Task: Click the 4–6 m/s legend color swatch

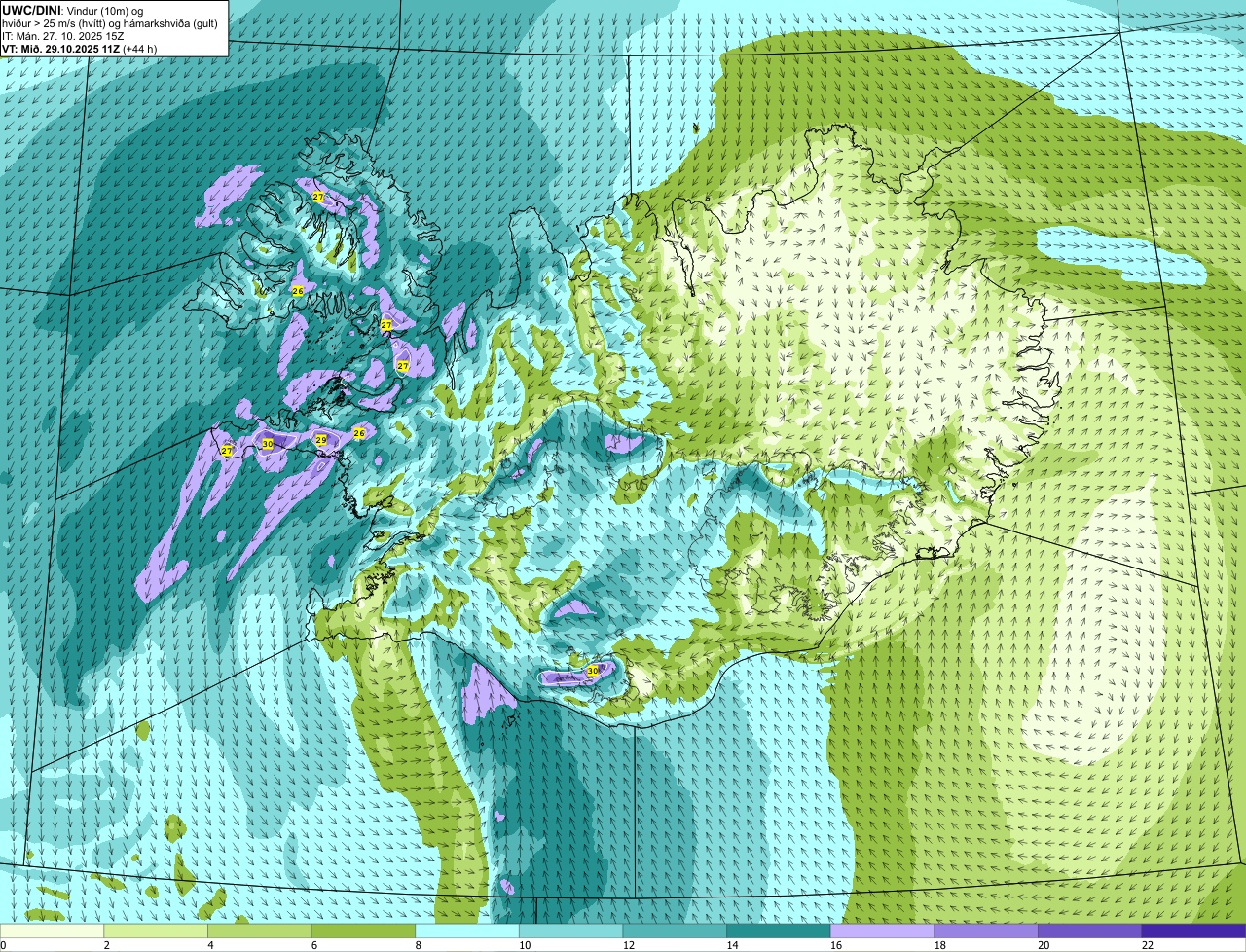Action: 259,931
